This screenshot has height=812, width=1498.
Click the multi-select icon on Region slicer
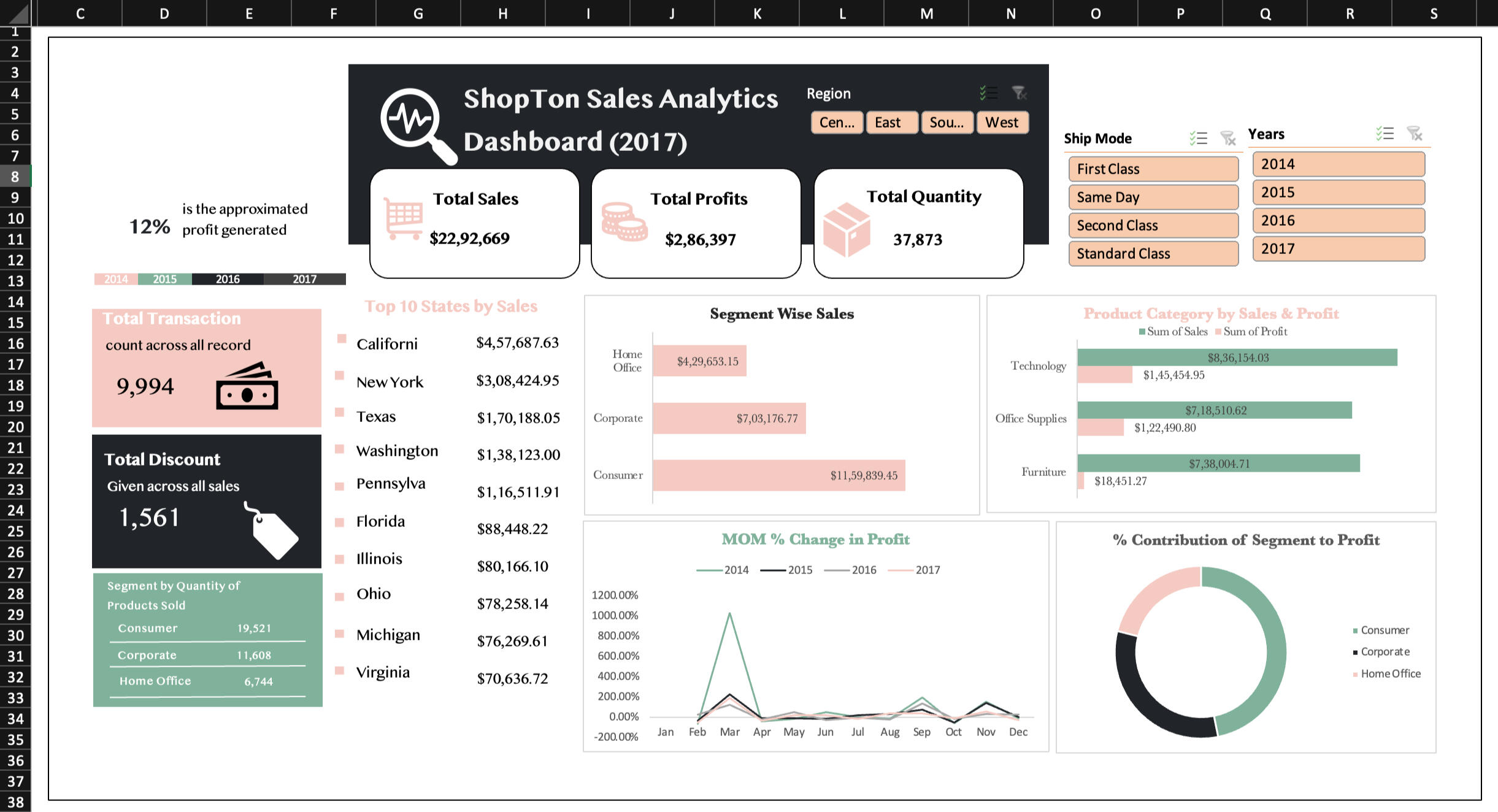988,93
